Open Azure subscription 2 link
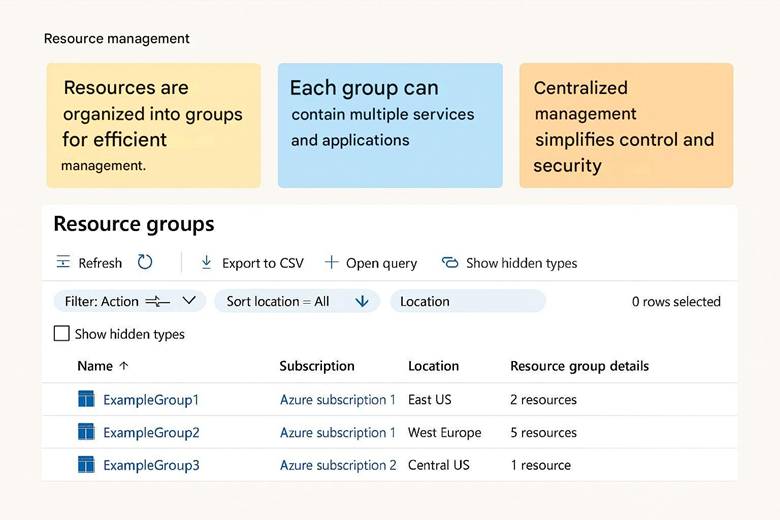Image resolution: width=780 pixels, height=520 pixels. 337,465
